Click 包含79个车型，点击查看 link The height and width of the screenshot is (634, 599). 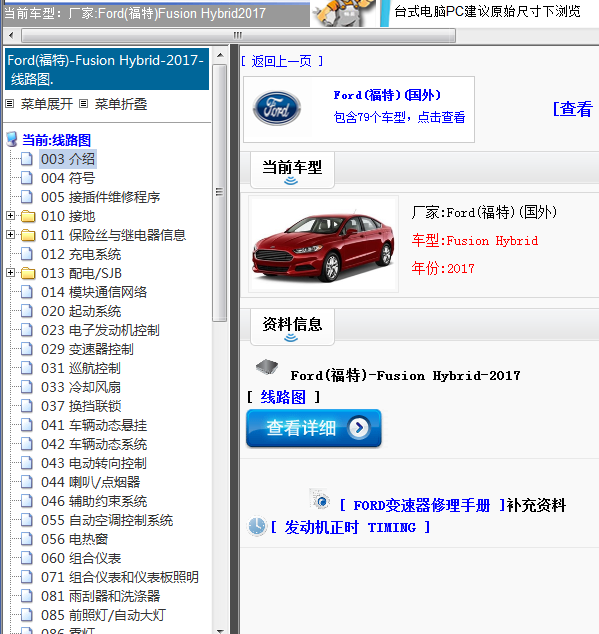click(x=399, y=117)
